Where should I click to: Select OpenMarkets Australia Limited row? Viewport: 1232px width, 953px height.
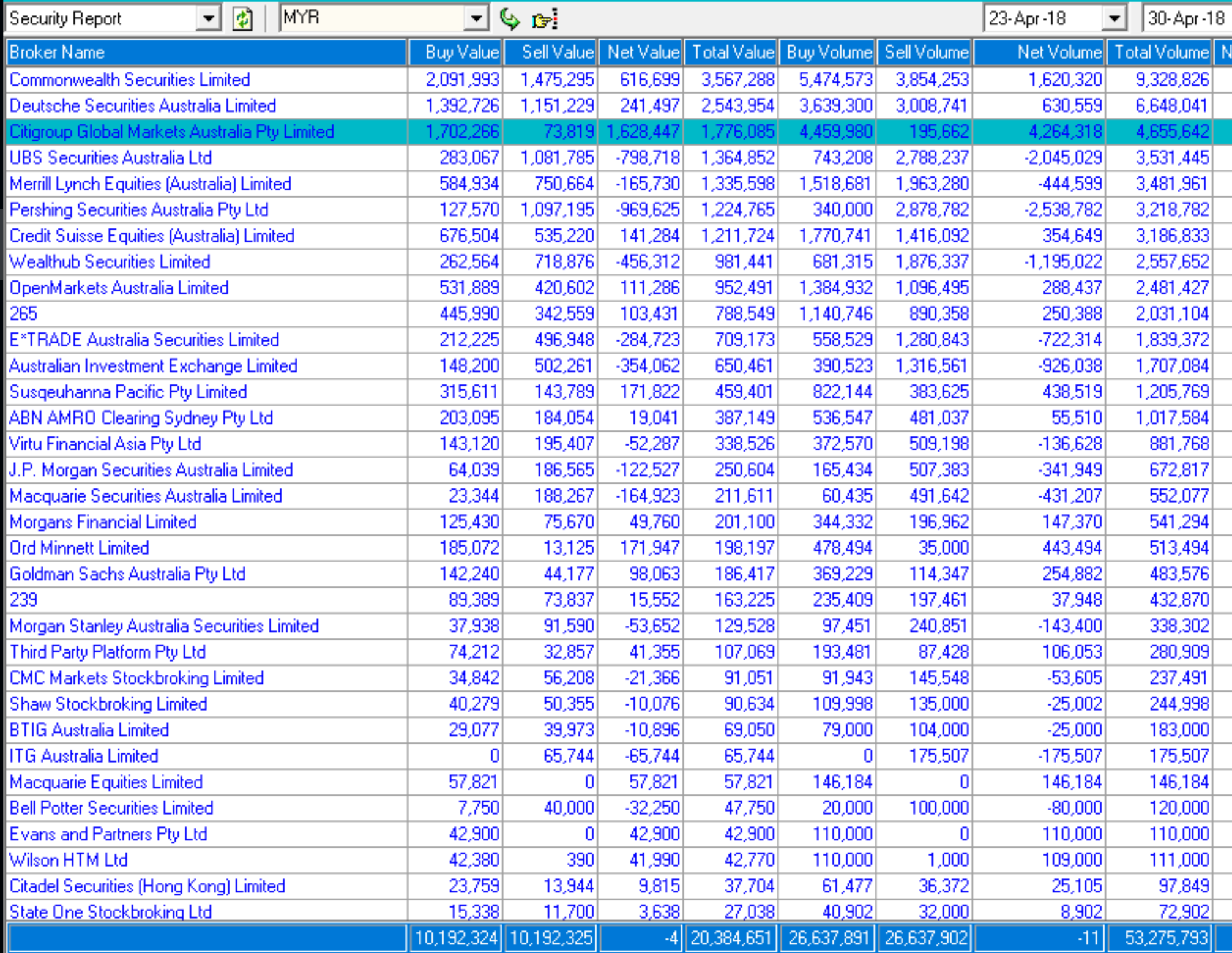pos(619,288)
